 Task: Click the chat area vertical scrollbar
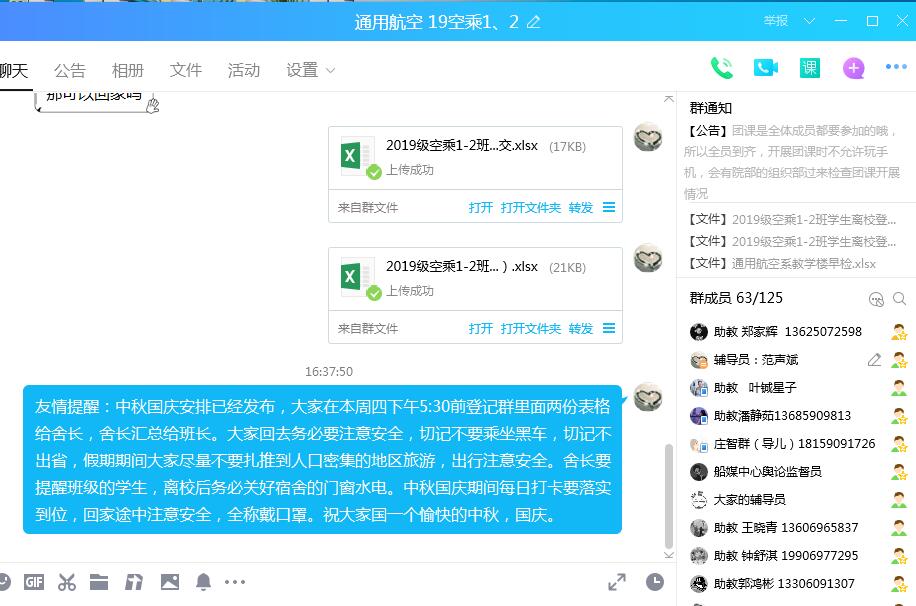point(669,495)
